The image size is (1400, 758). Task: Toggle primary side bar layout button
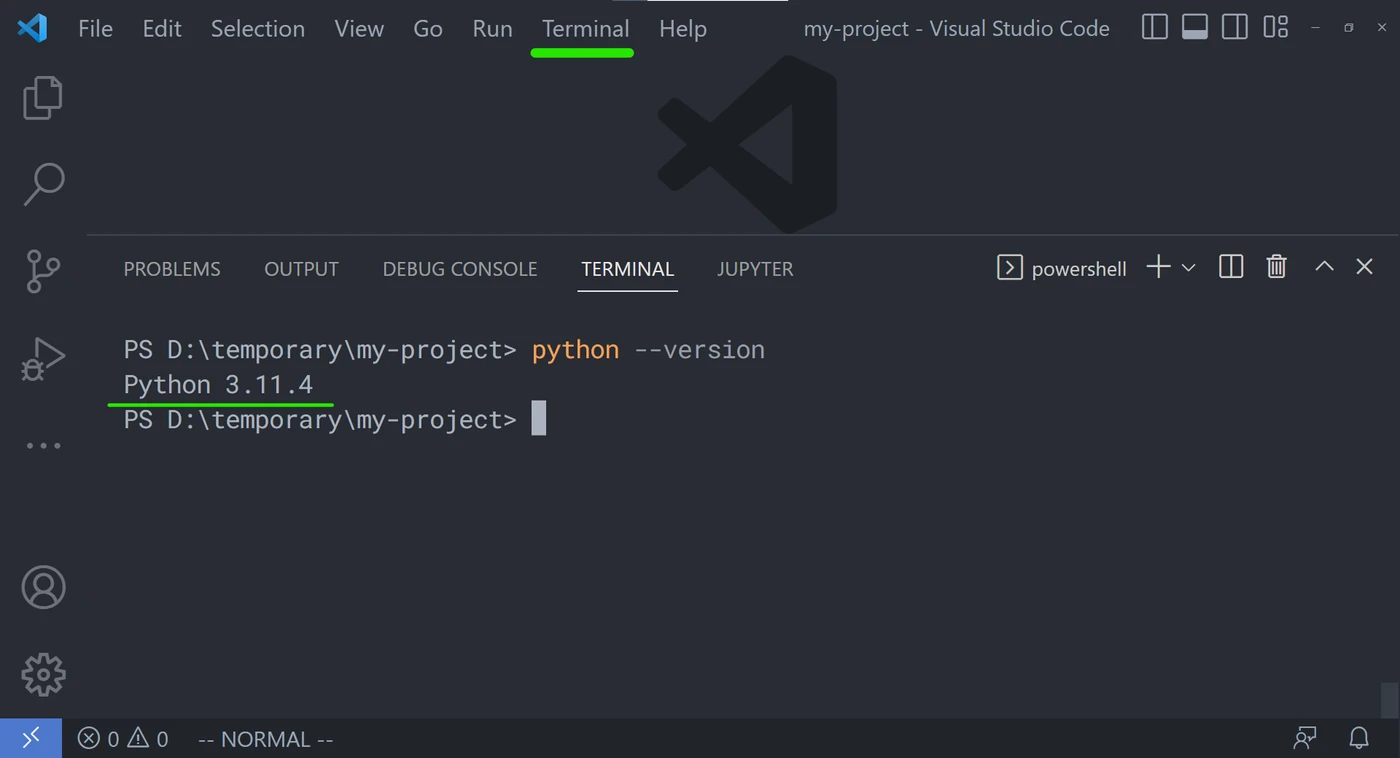coord(1154,28)
